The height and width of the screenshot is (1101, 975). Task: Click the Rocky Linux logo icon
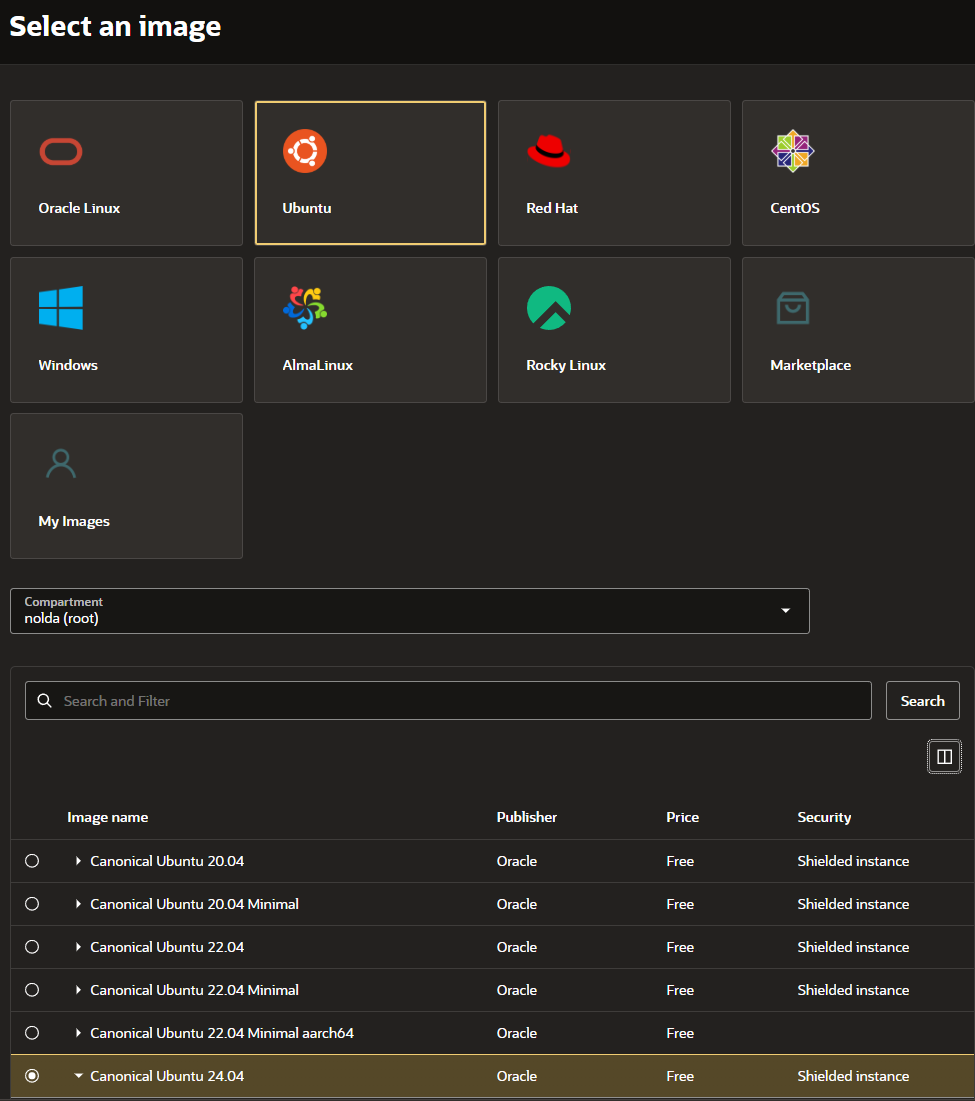pyautogui.click(x=549, y=308)
